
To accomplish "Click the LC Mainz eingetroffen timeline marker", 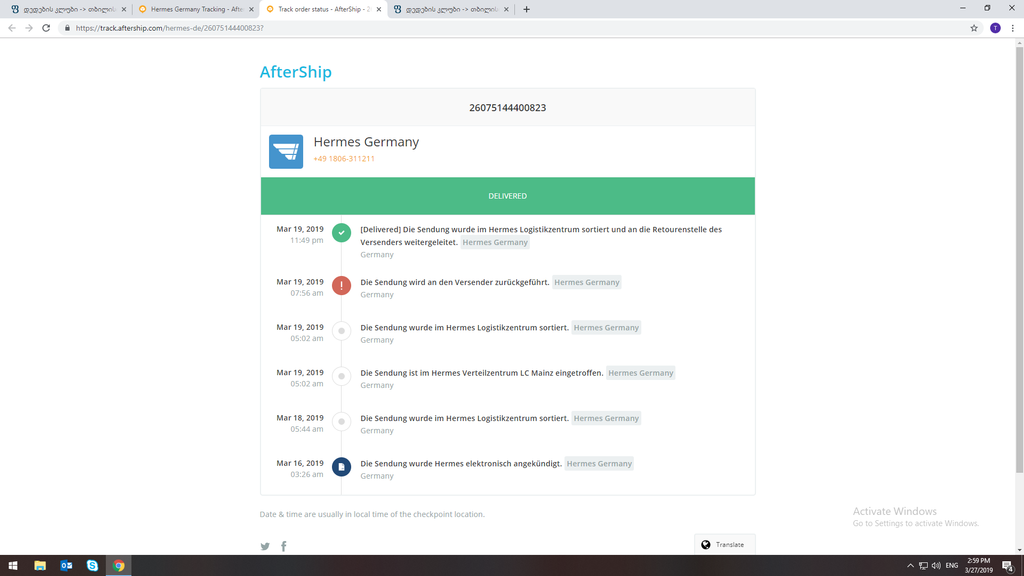I will coord(342,376).
